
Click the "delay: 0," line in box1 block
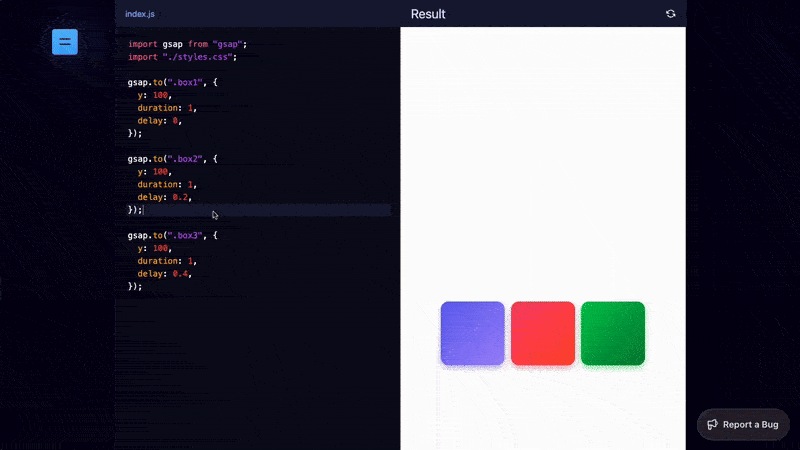click(x=160, y=120)
